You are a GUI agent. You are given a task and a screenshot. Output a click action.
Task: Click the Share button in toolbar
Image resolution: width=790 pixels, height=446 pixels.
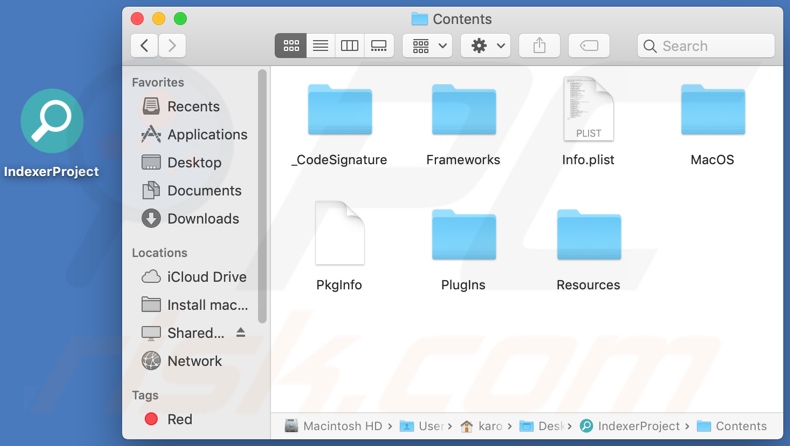(539, 46)
